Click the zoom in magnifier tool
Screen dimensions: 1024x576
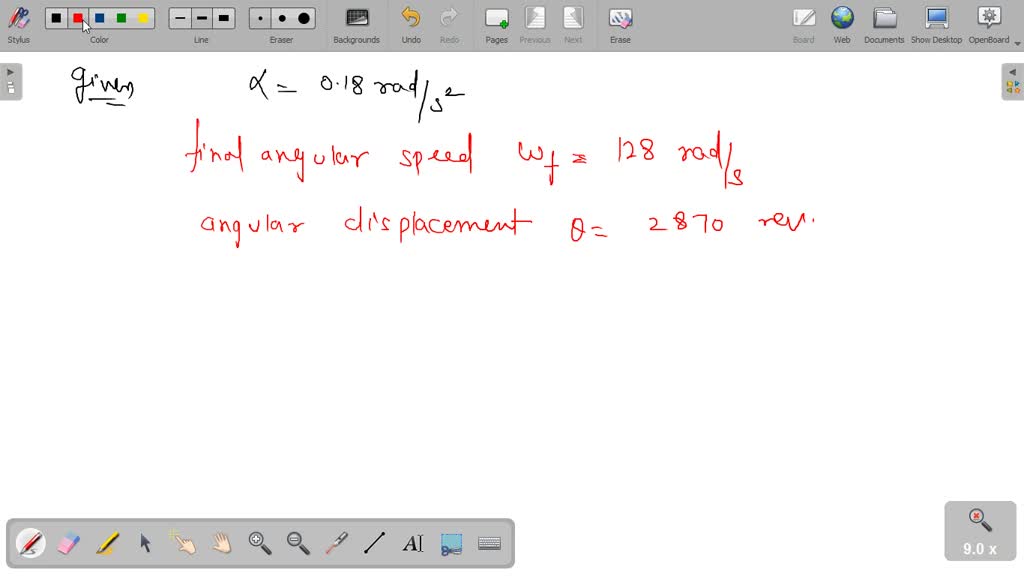pos(260,543)
